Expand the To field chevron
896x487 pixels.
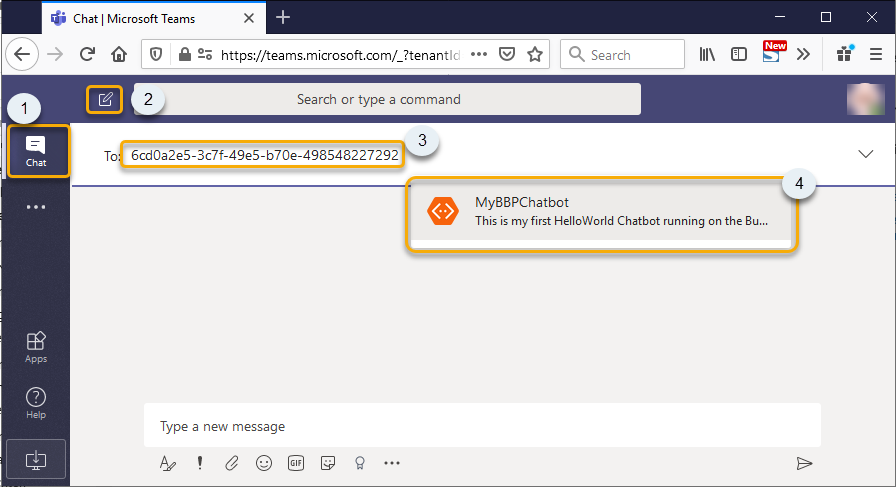[866, 154]
